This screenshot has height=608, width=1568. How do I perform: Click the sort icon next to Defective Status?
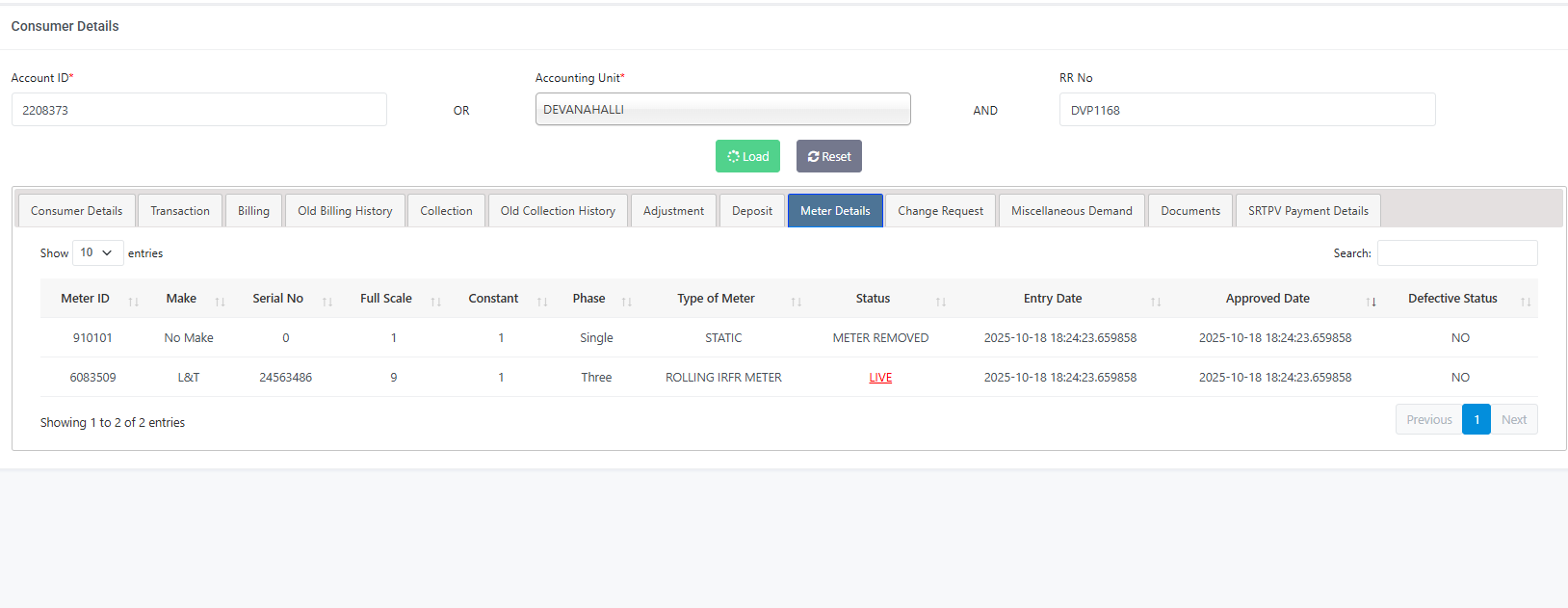tap(1526, 302)
